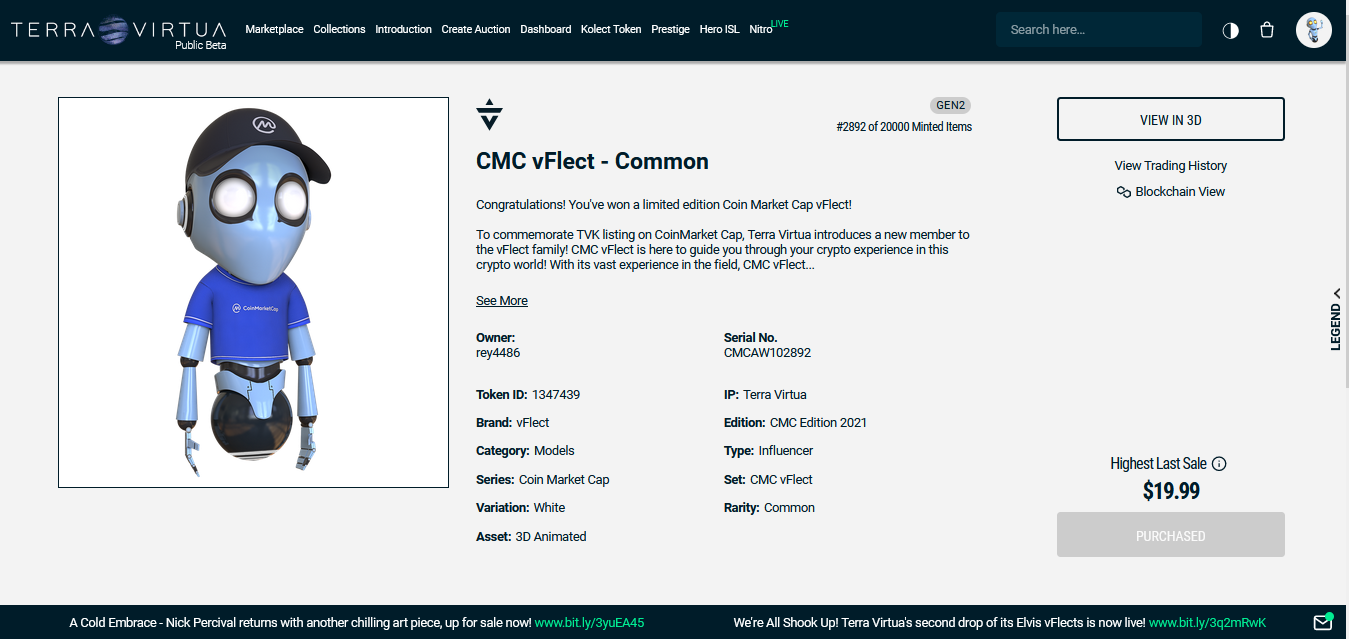Click Rarity Common value
This screenshot has width=1349, height=639.
[x=789, y=508]
